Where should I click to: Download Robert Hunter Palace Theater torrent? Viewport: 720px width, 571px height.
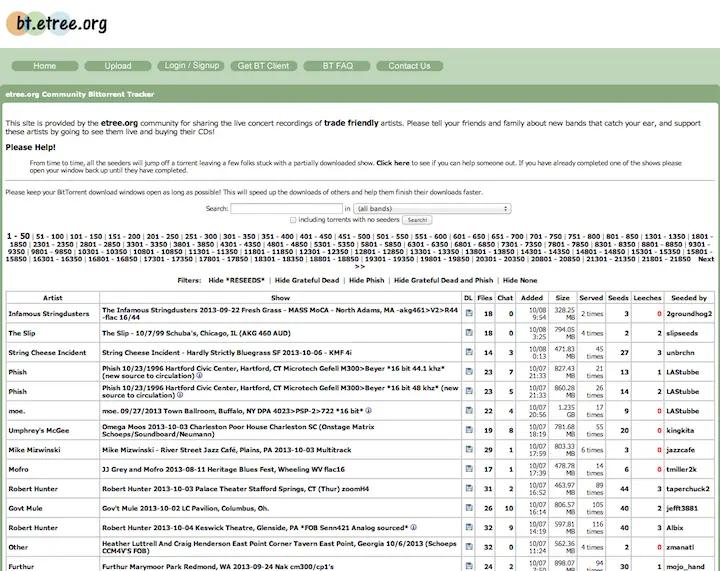pyautogui.click(x=469, y=488)
